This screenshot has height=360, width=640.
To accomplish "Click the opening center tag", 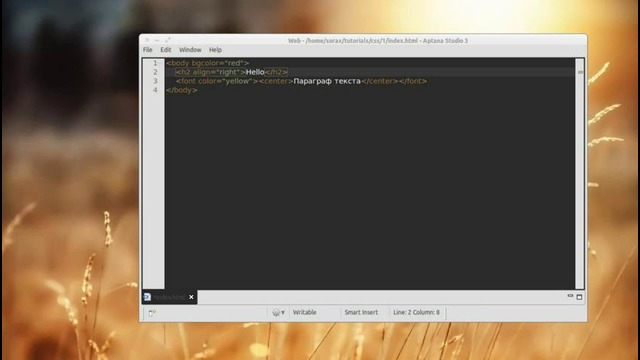I will (x=276, y=81).
